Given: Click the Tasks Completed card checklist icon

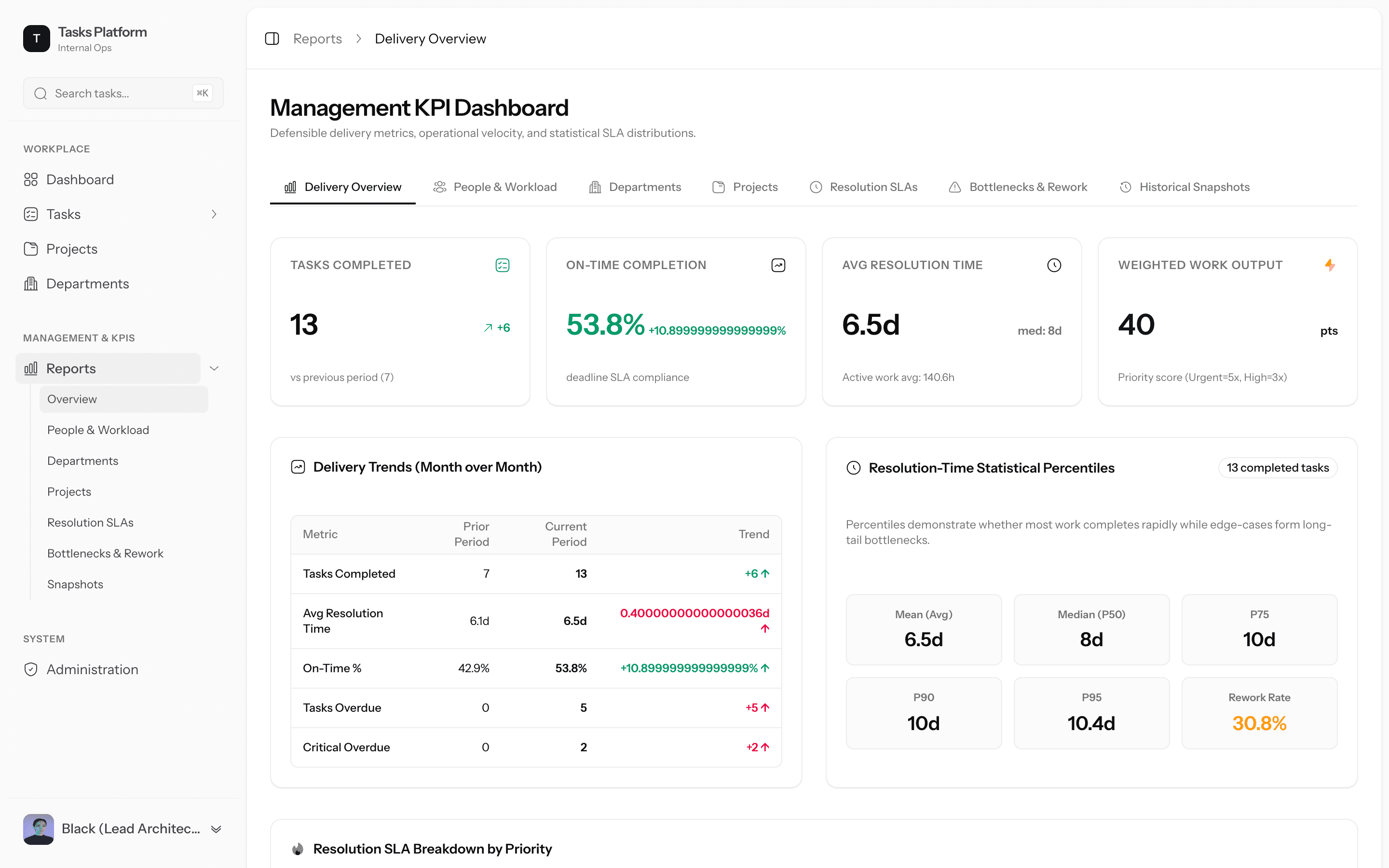Looking at the screenshot, I should (x=502, y=265).
